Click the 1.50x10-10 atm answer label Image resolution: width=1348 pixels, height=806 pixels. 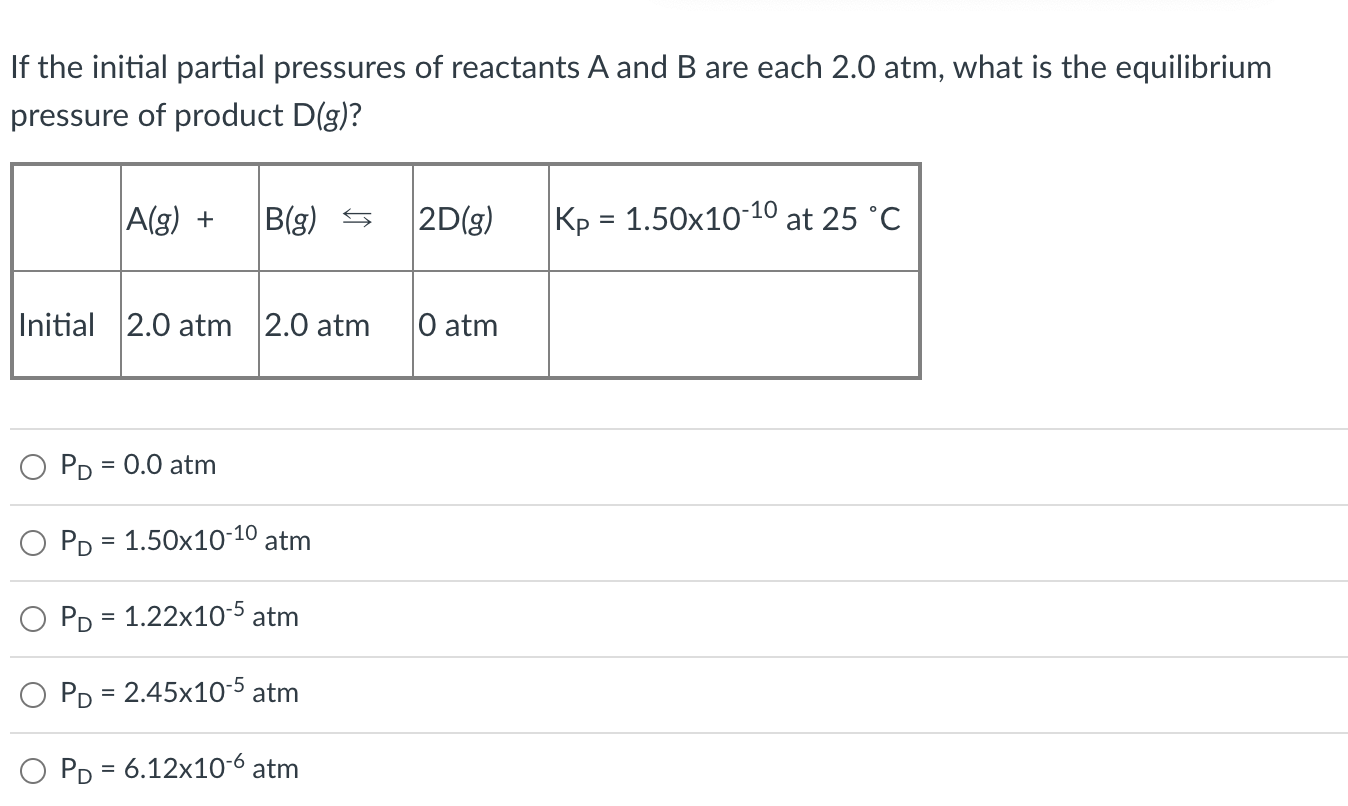[x=185, y=540]
